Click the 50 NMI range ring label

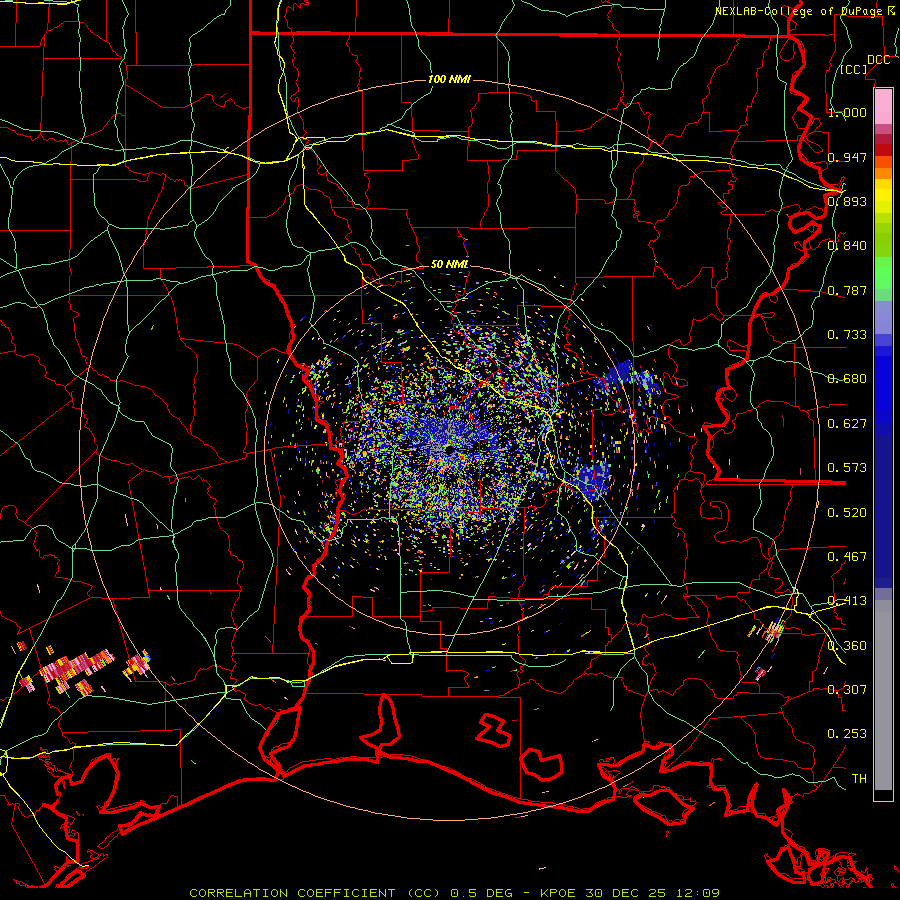coord(449,265)
